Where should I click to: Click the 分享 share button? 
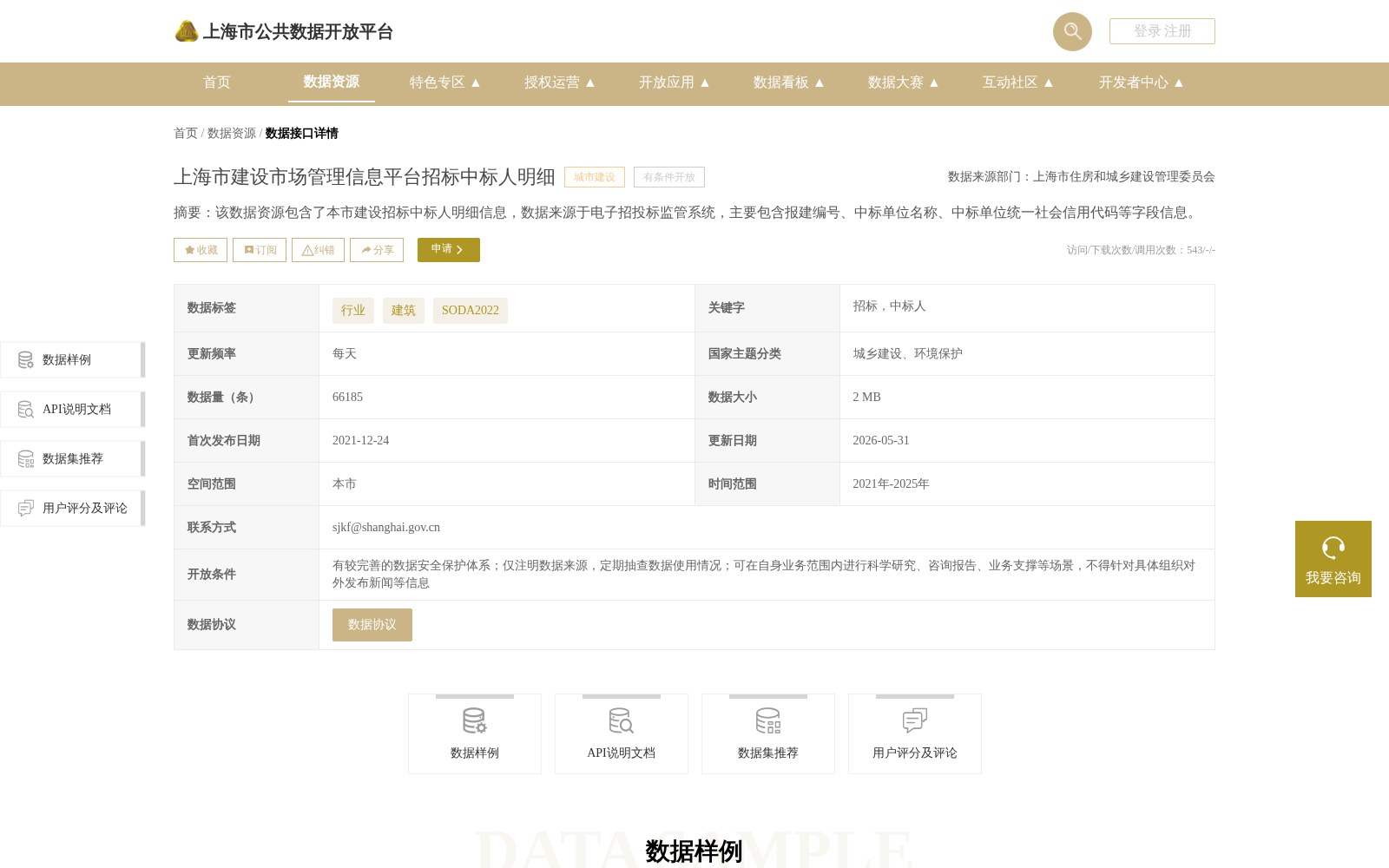tap(377, 250)
